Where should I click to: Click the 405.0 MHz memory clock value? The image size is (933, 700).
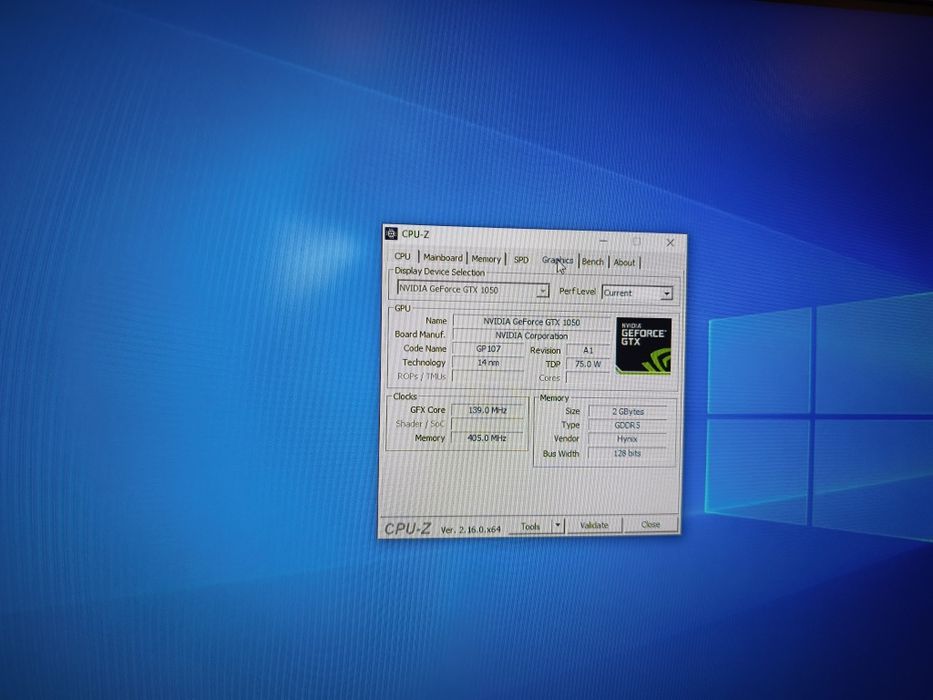pyautogui.click(x=487, y=438)
